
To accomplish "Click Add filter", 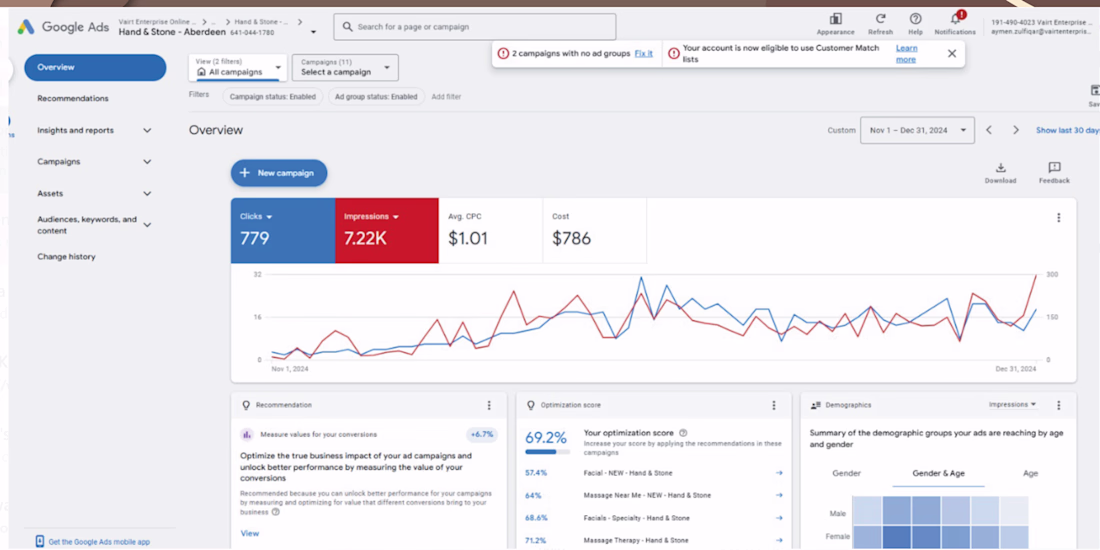I will pyautogui.click(x=446, y=97).
